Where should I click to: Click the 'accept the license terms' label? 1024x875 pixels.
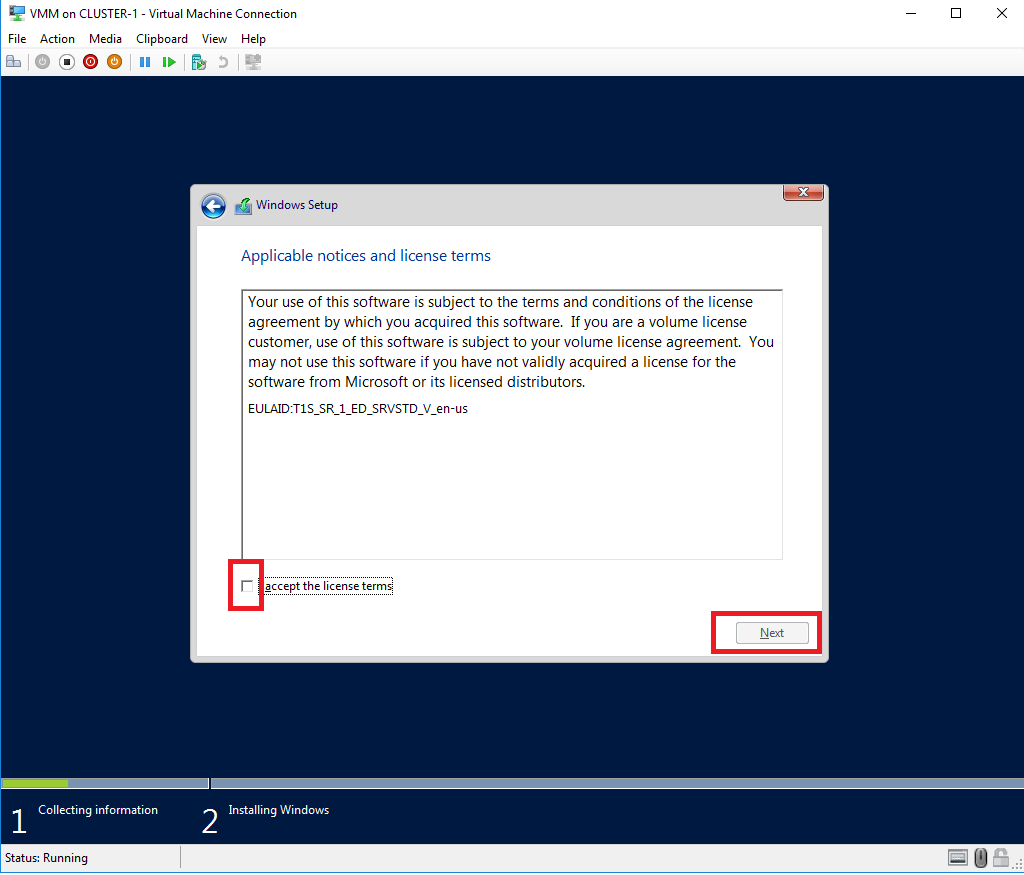pos(326,586)
